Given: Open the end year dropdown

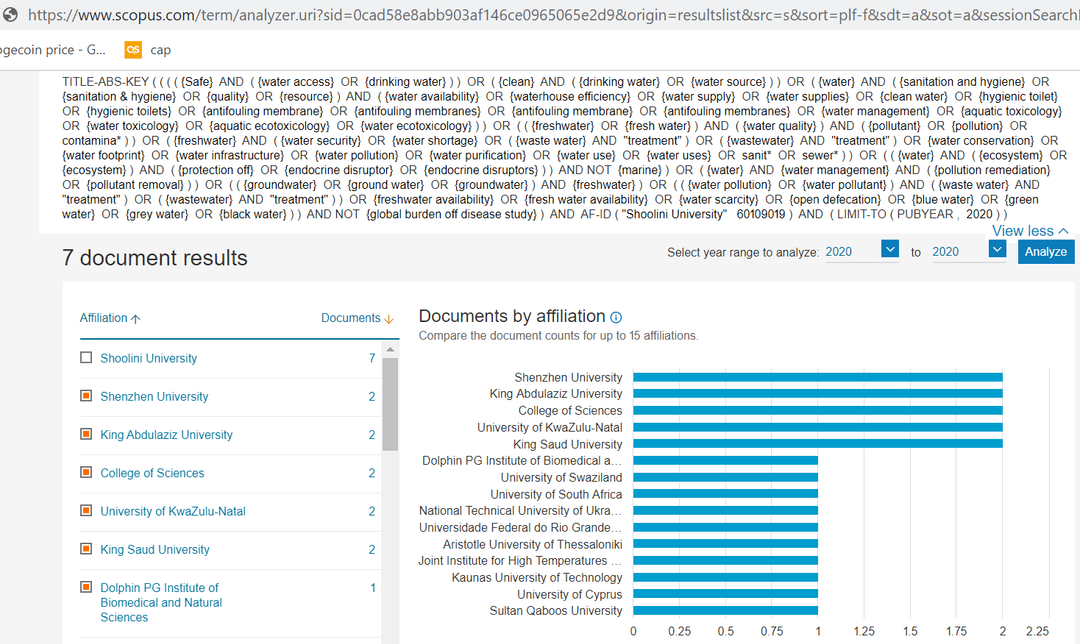Looking at the screenshot, I should click(997, 249).
